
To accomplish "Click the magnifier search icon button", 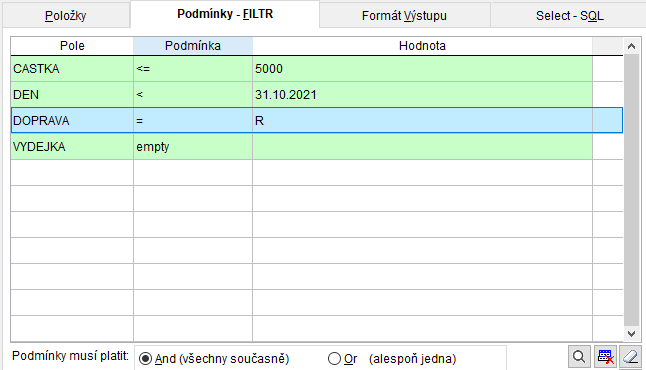I will click(579, 357).
